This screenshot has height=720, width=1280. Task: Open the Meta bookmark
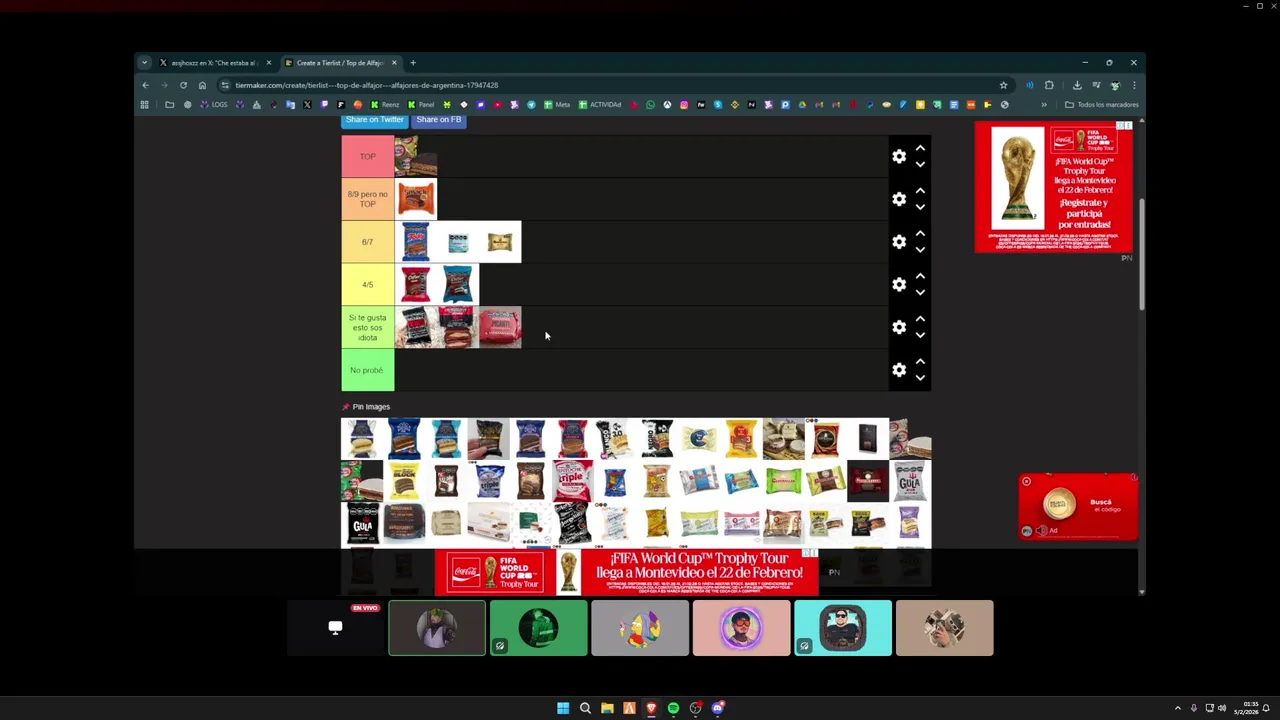pyautogui.click(x=557, y=104)
